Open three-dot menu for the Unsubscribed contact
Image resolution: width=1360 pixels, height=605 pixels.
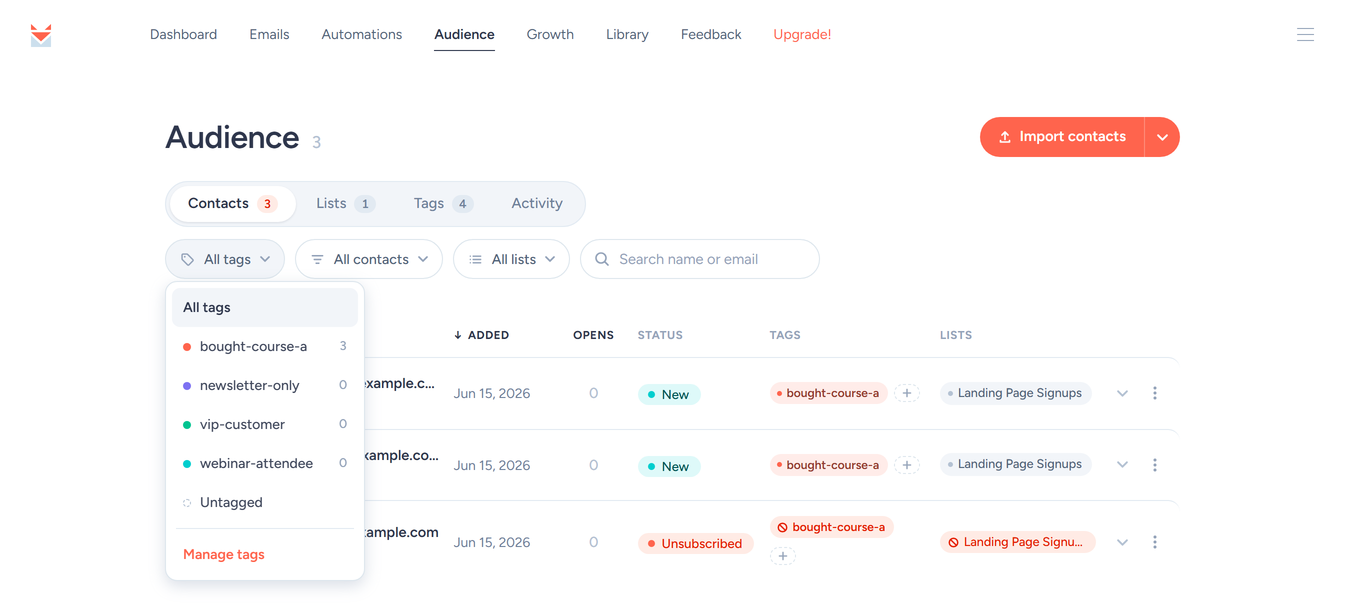coord(1155,542)
